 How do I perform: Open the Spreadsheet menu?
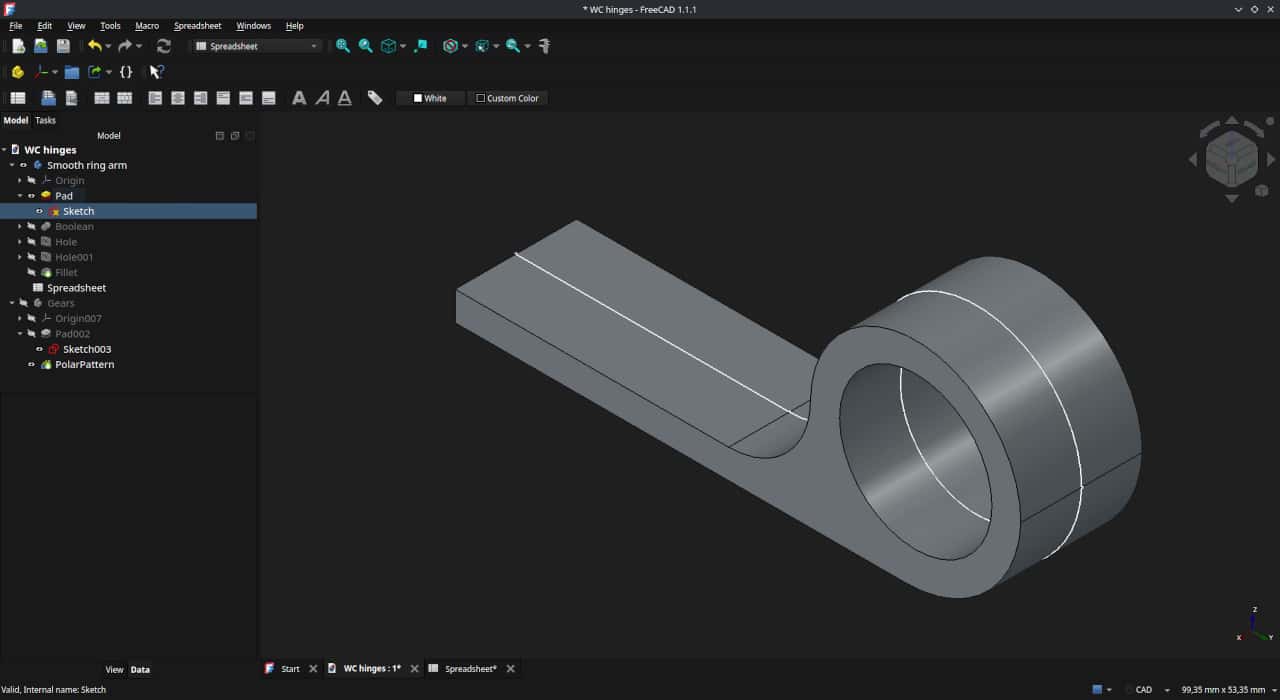pyautogui.click(x=198, y=26)
